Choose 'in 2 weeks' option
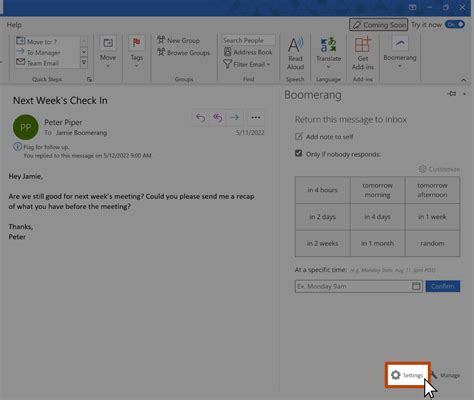474x400 pixels. 322,243
